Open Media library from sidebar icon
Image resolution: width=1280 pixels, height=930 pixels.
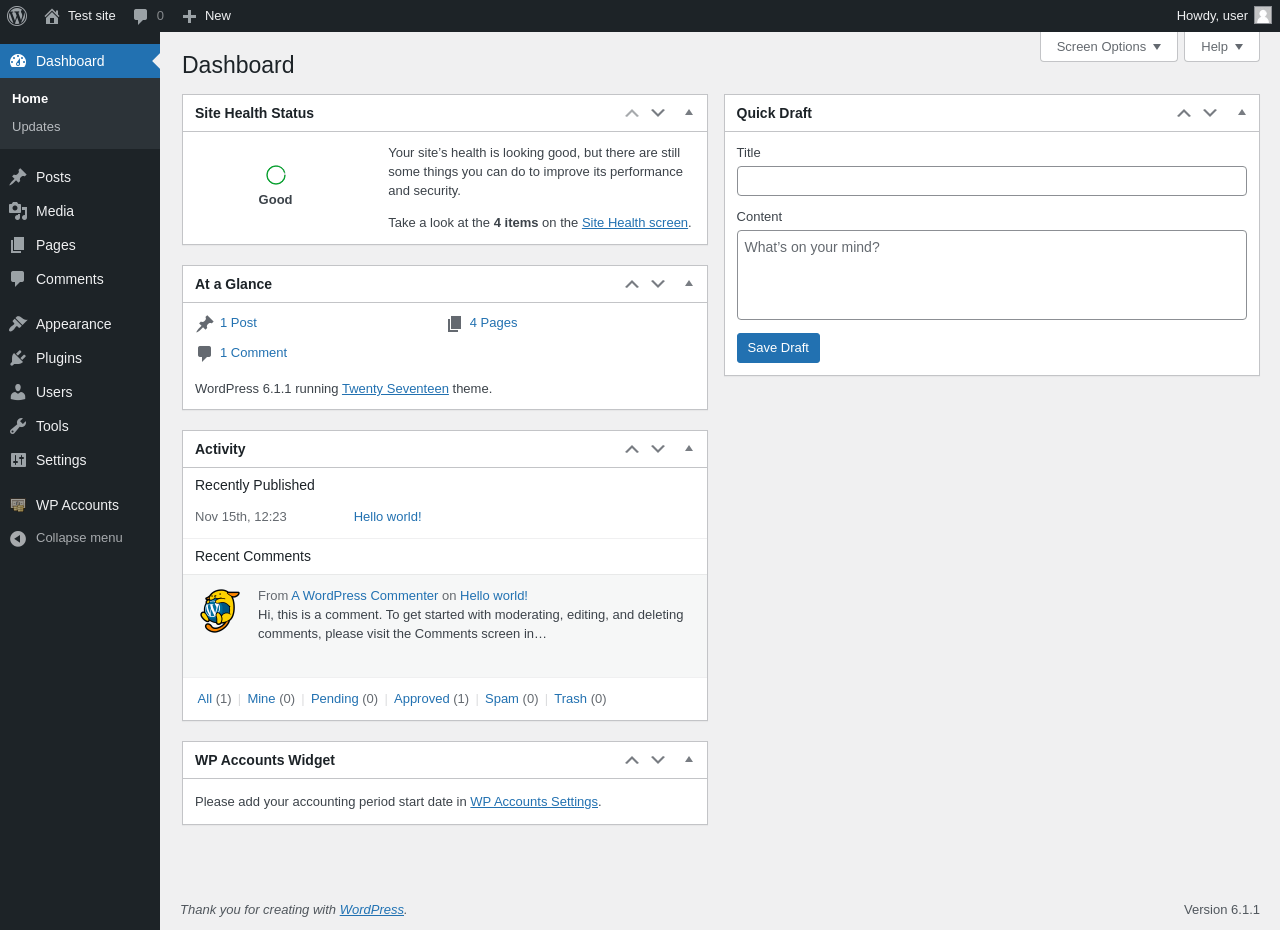18,211
